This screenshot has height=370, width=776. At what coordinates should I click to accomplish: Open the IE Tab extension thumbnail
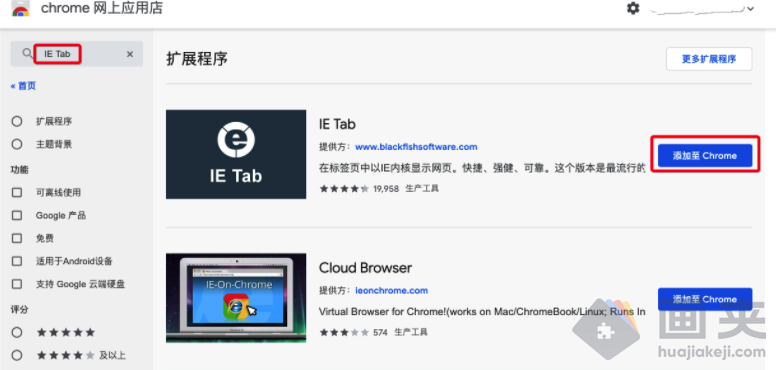pyautogui.click(x=236, y=154)
